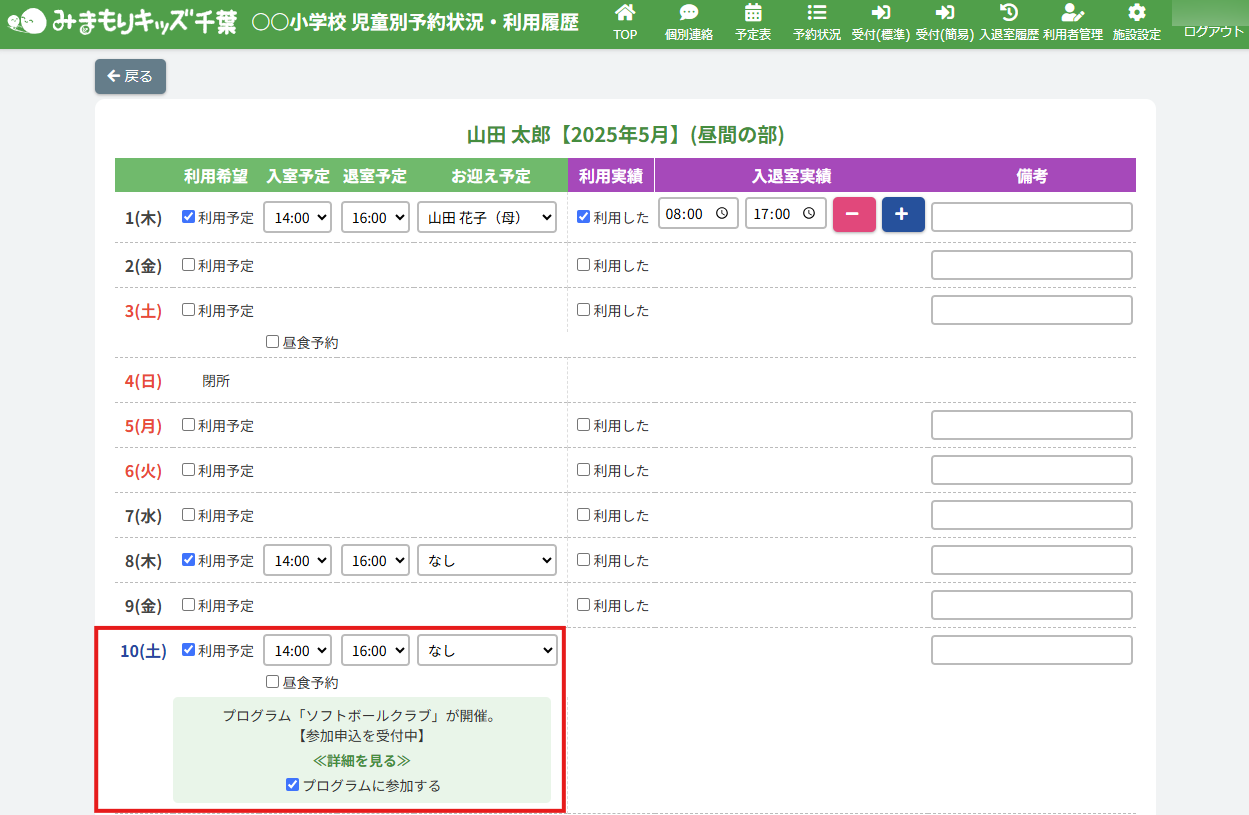Check 昼食予約 for 10(土)

pos(273,682)
